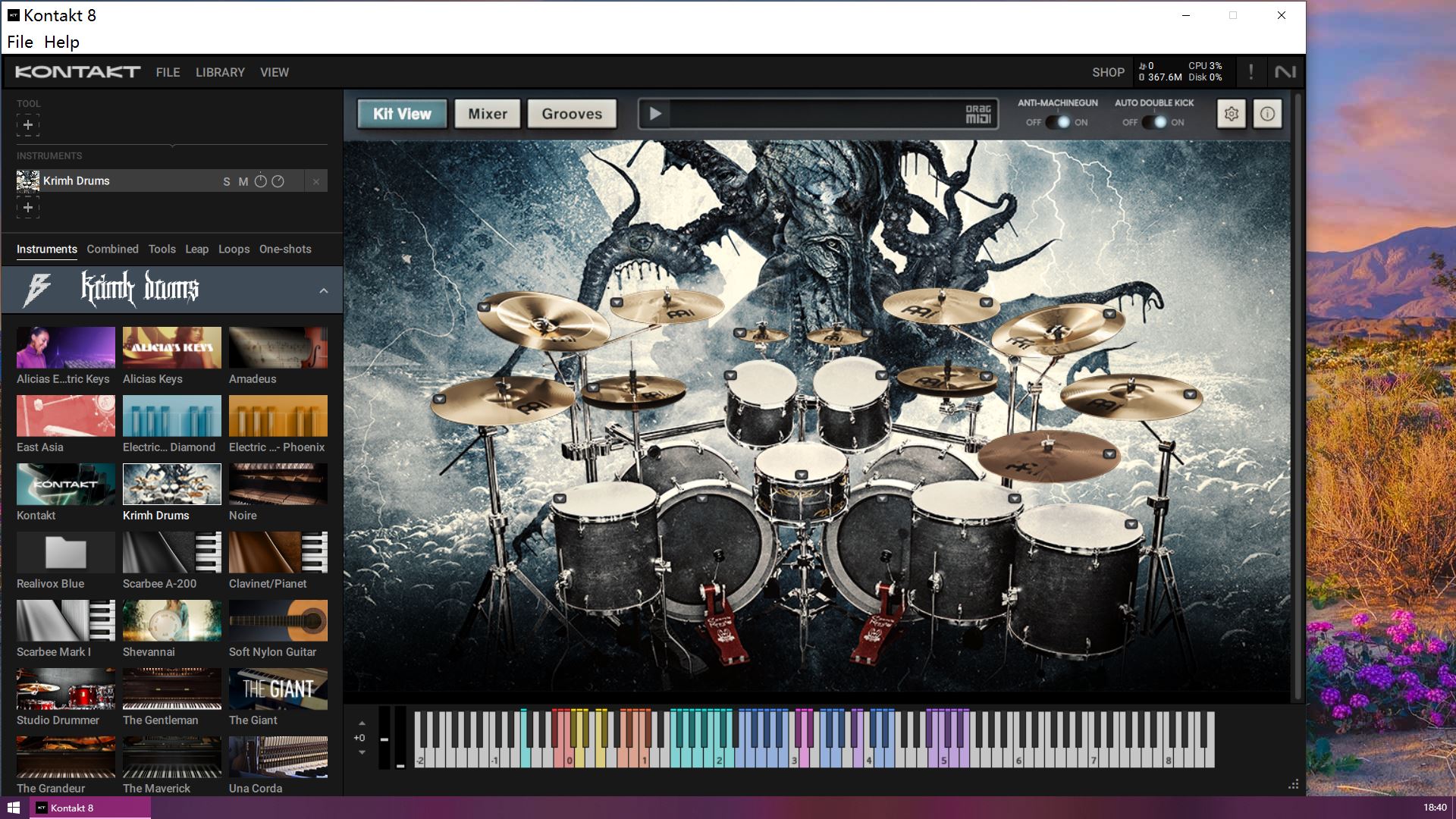
Task: Open Scarbee Mark I library
Action: click(66, 620)
